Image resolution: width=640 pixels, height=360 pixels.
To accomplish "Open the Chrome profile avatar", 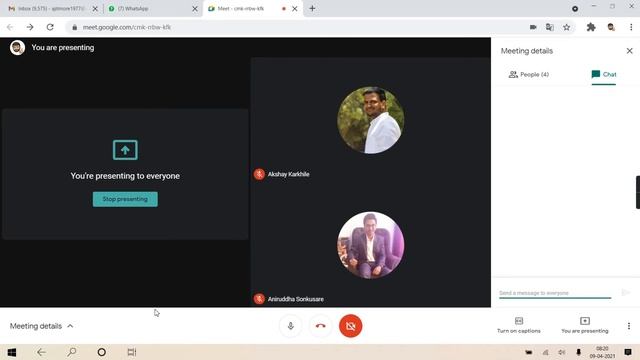I will (611, 27).
